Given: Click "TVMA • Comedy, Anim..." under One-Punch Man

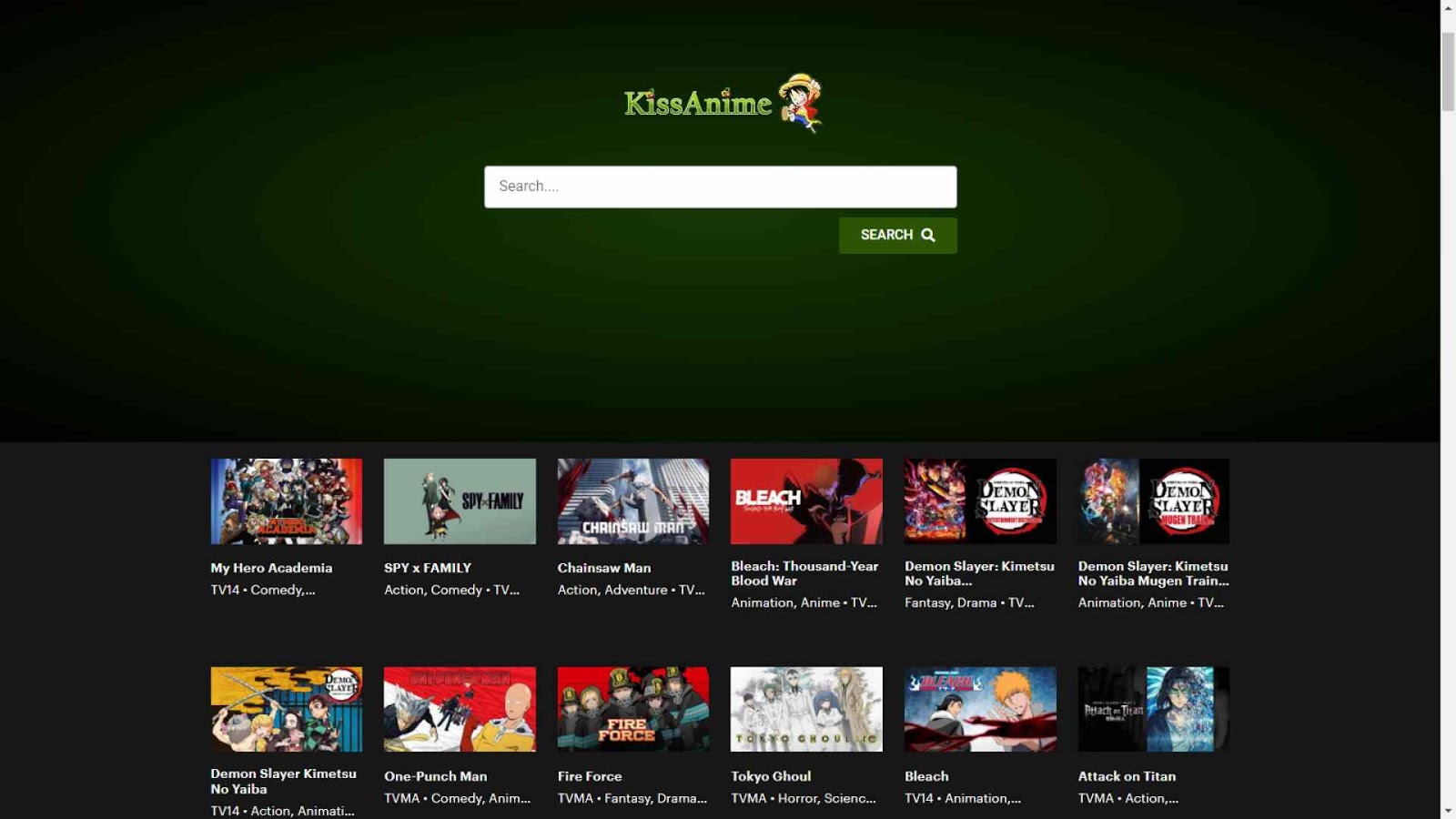Looking at the screenshot, I should pos(457,798).
